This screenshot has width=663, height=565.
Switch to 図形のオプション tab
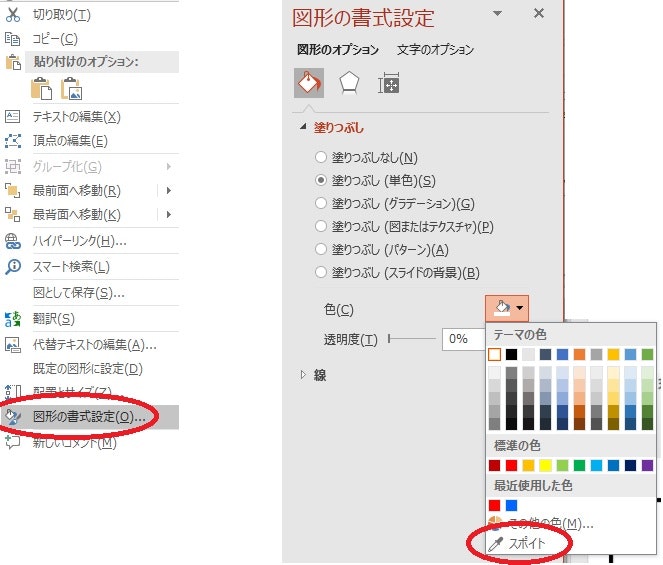click(338, 49)
